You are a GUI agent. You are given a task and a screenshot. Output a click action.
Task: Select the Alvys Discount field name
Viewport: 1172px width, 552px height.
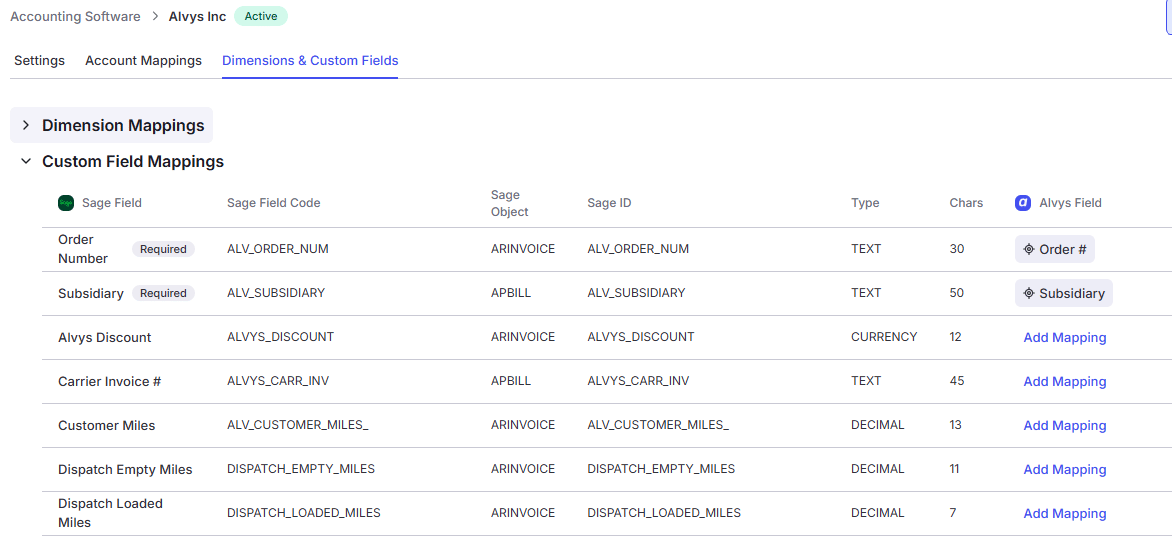105,338
